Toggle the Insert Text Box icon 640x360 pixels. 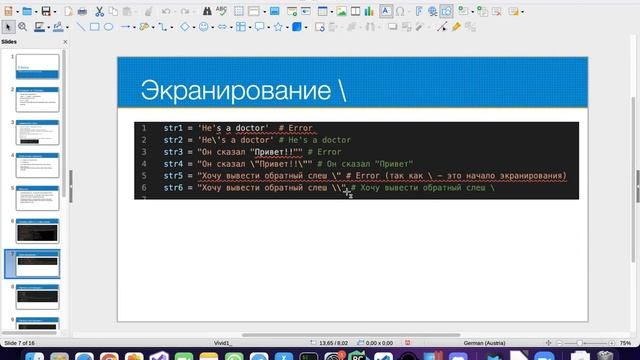(x=386, y=11)
